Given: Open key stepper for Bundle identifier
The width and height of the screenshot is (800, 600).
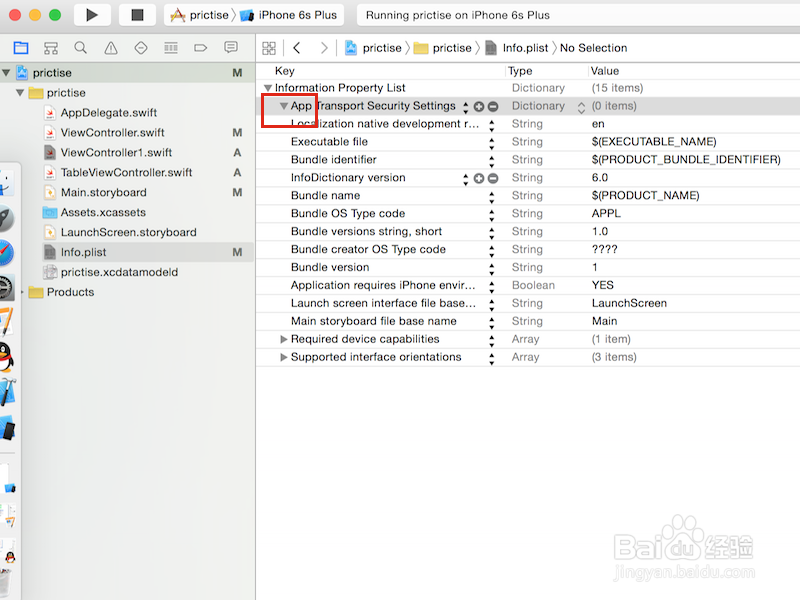Looking at the screenshot, I should [492, 161].
